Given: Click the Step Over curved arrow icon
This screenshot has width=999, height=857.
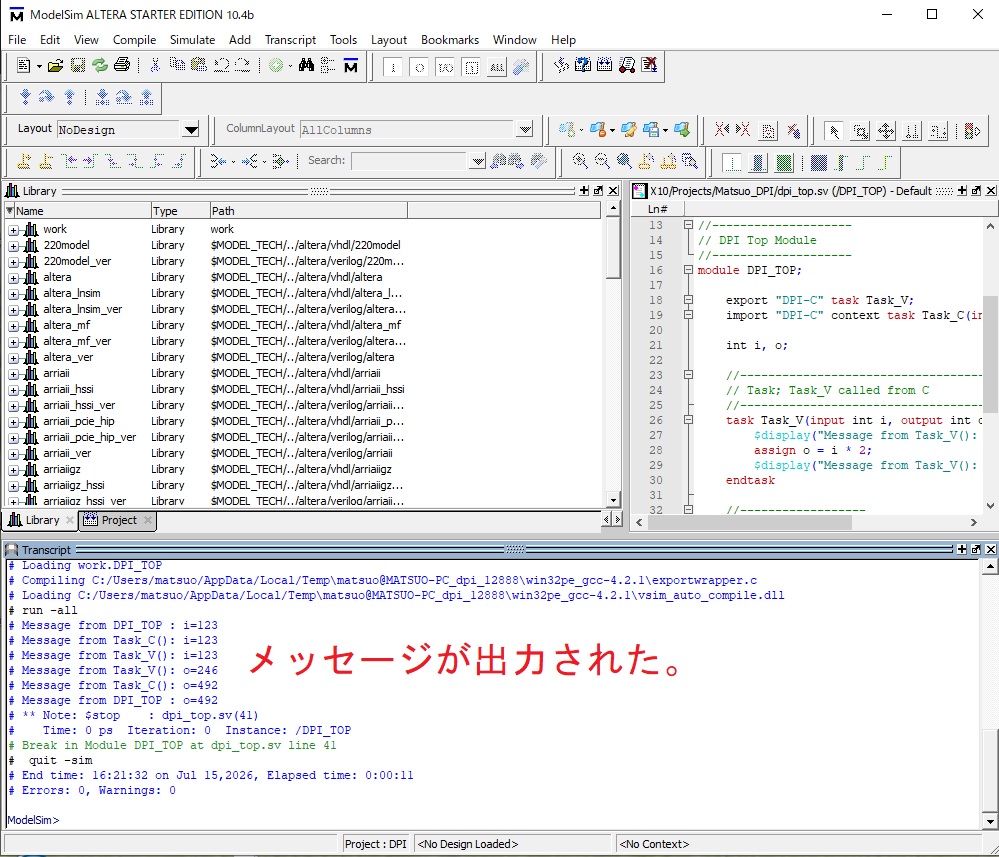Looking at the screenshot, I should point(47,97).
